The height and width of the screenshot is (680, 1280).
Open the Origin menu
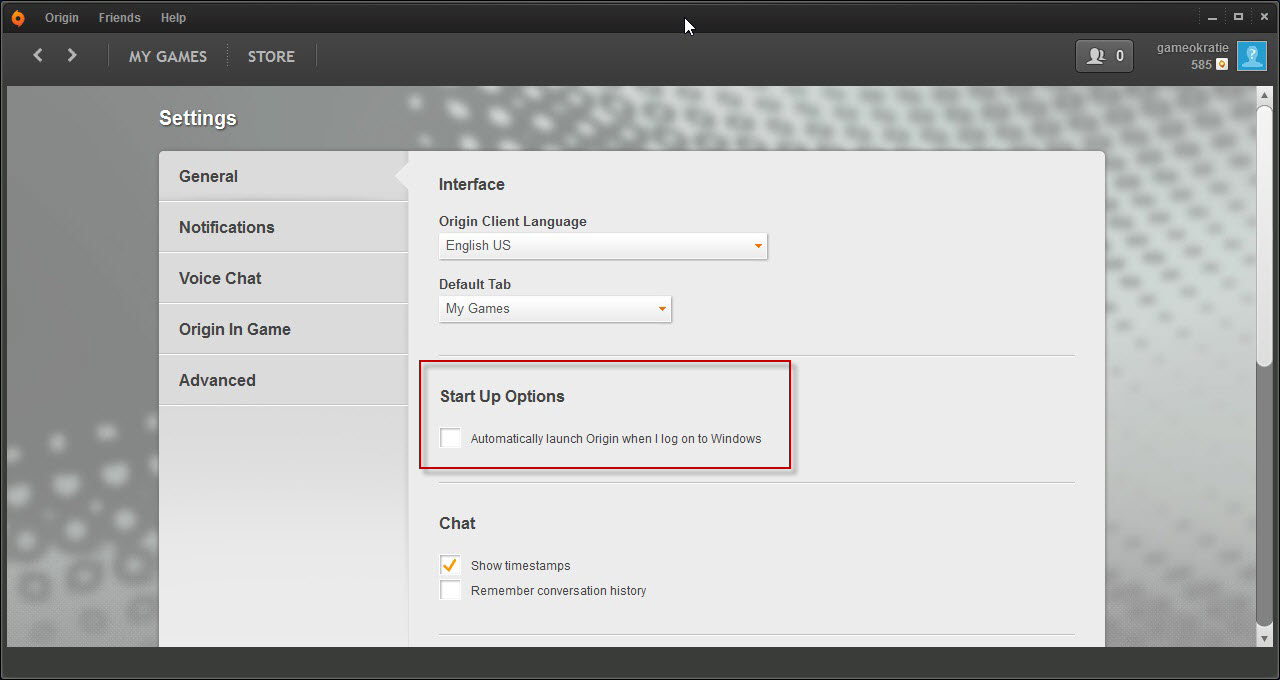tap(62, 18)
